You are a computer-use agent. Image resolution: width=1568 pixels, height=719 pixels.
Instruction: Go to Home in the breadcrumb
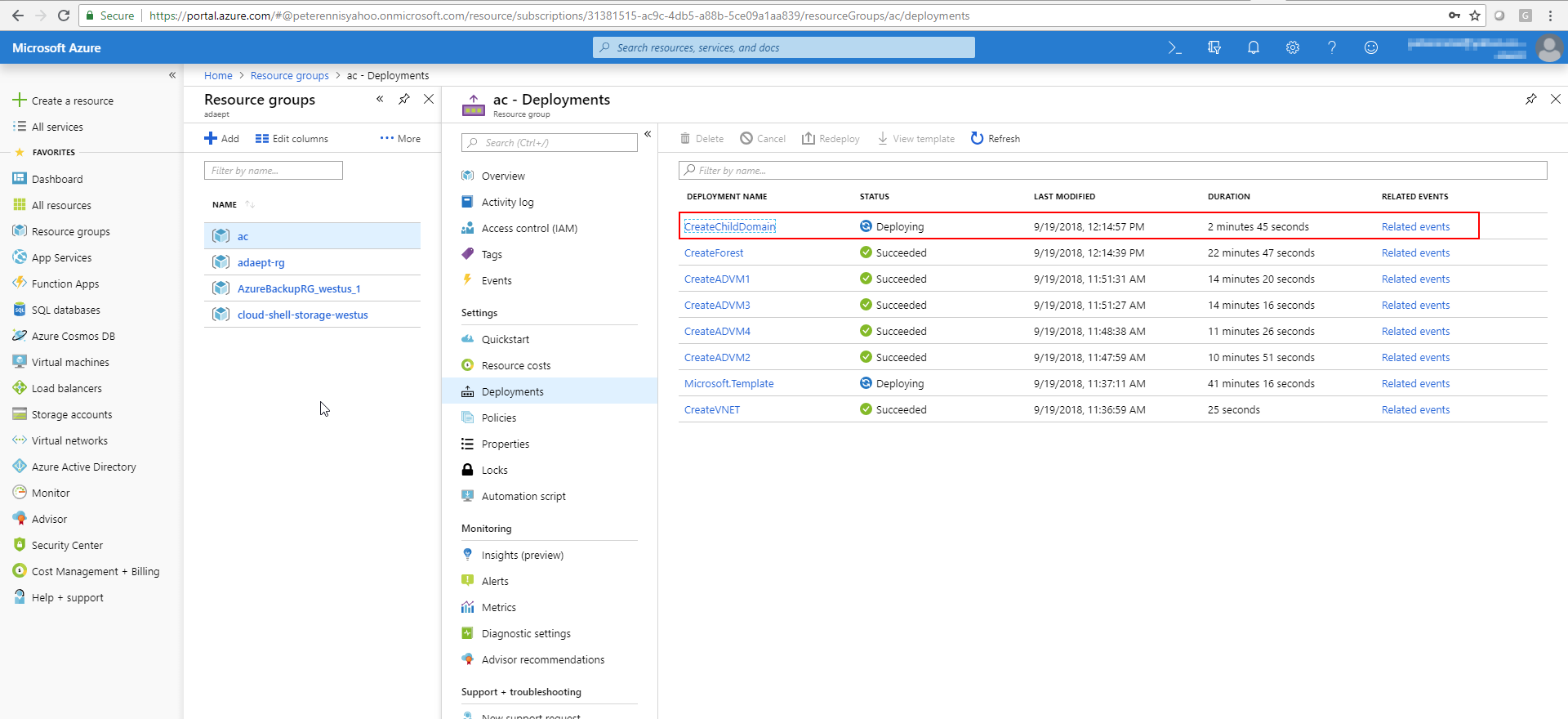218,75
